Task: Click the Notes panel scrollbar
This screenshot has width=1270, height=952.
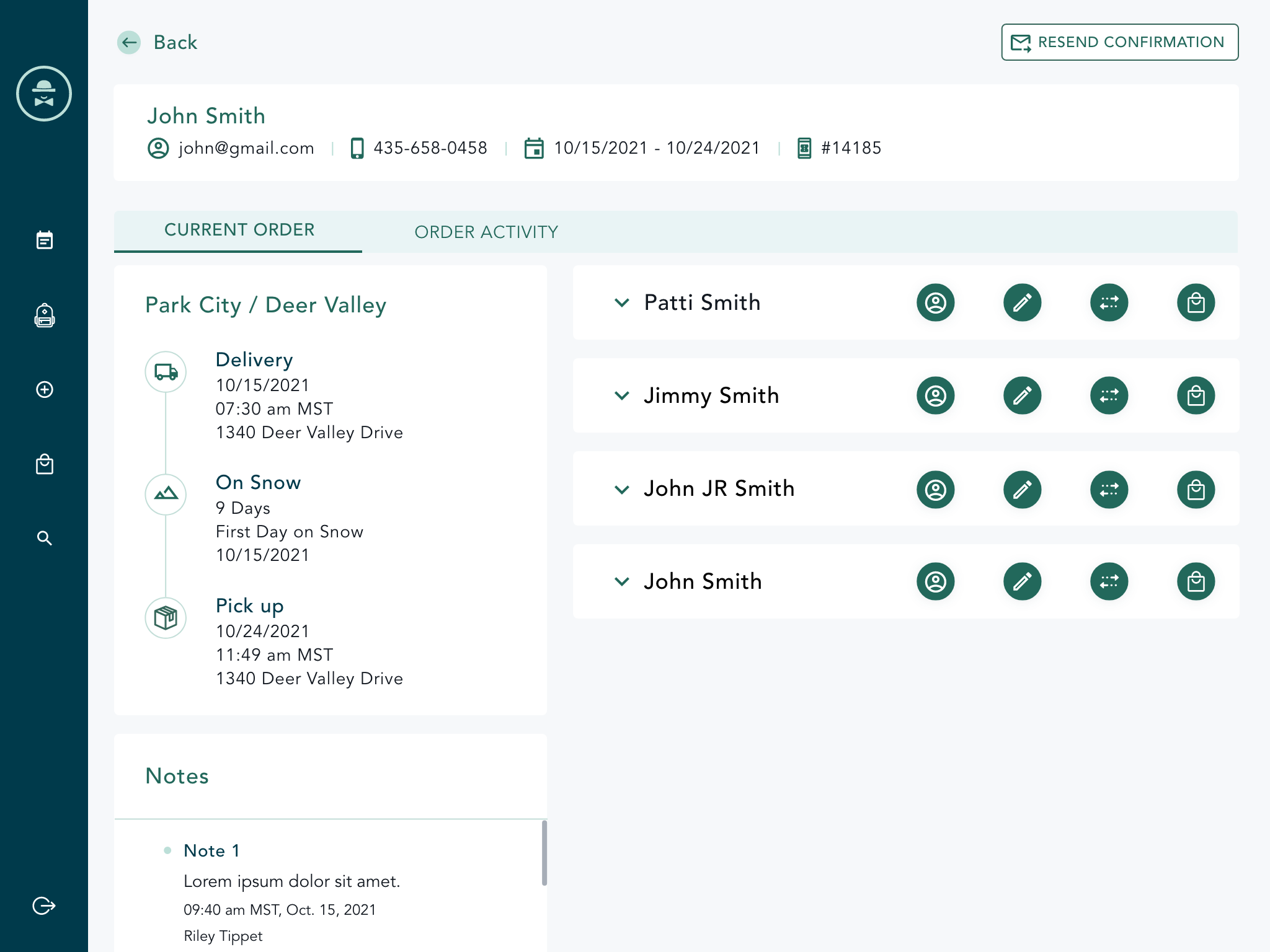Action: (544, 853)
